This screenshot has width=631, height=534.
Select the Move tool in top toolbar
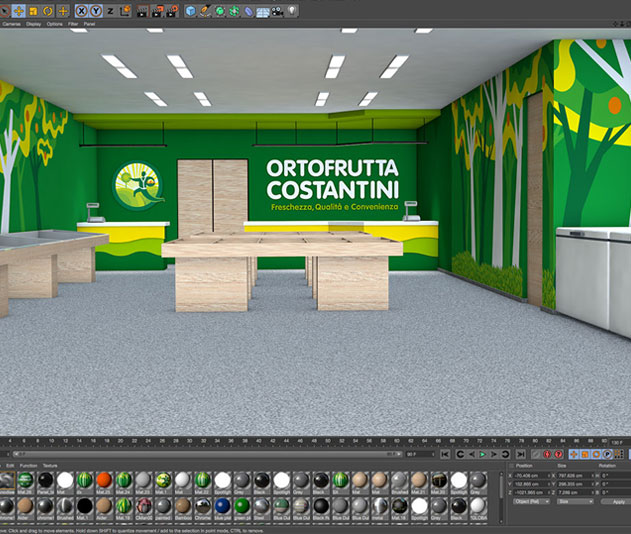coord(19,11)
